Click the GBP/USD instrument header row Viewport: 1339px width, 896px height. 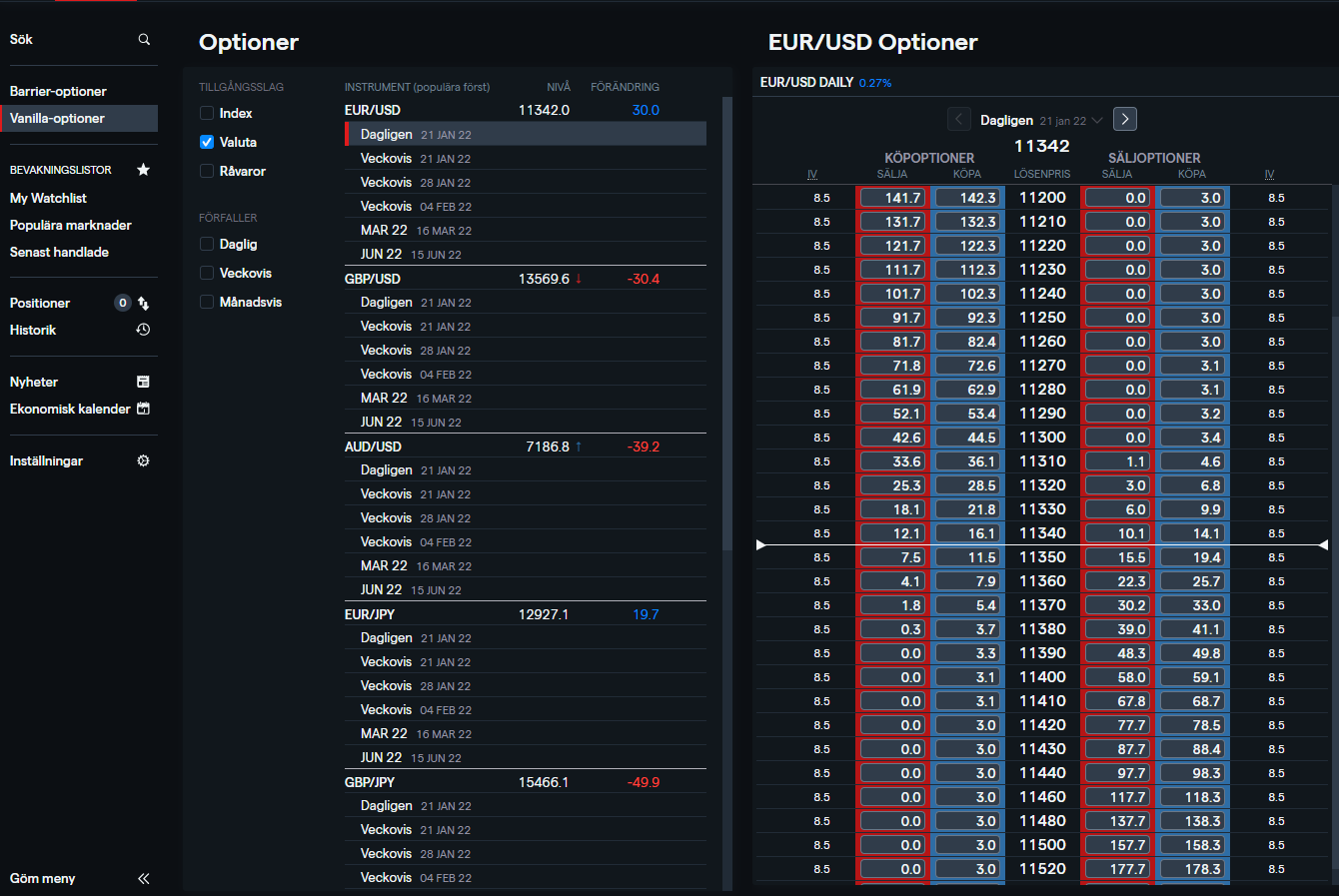tap(526, 278)
